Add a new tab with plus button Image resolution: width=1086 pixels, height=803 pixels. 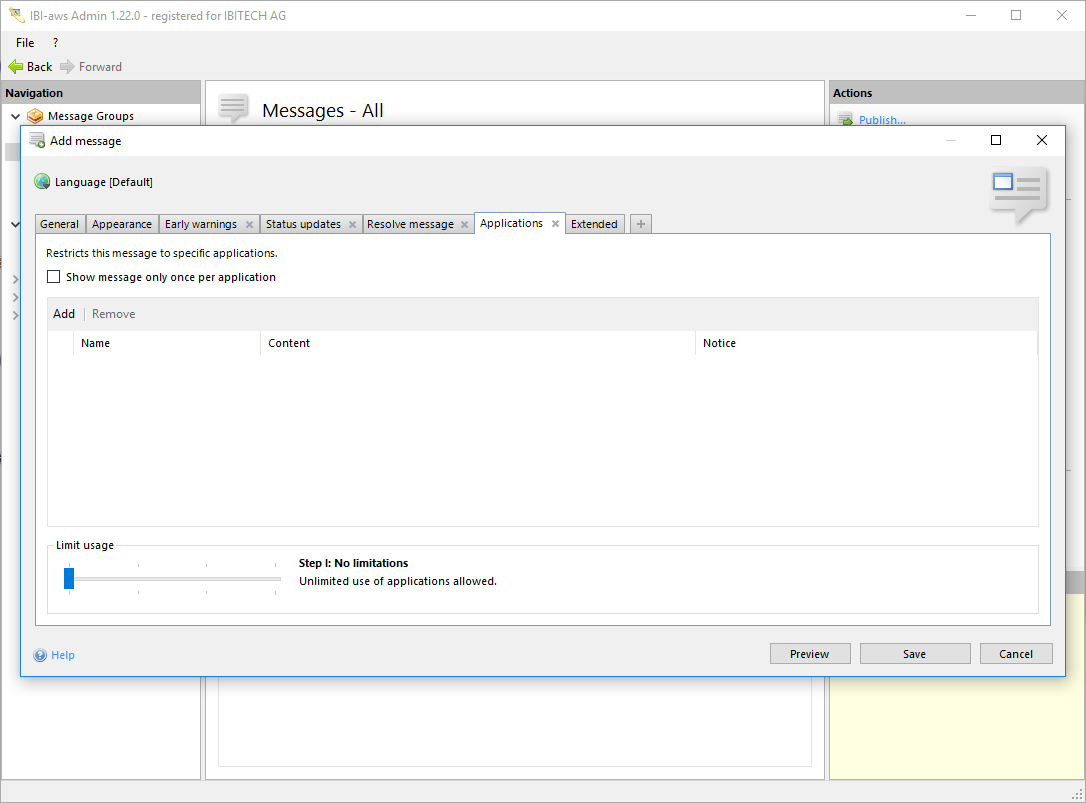(641, 224)
